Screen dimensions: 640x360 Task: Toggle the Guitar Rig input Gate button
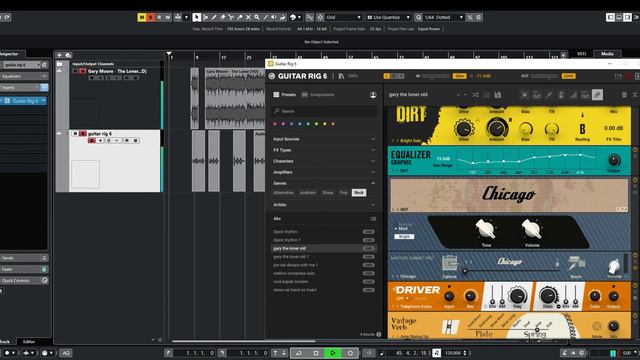460,76
